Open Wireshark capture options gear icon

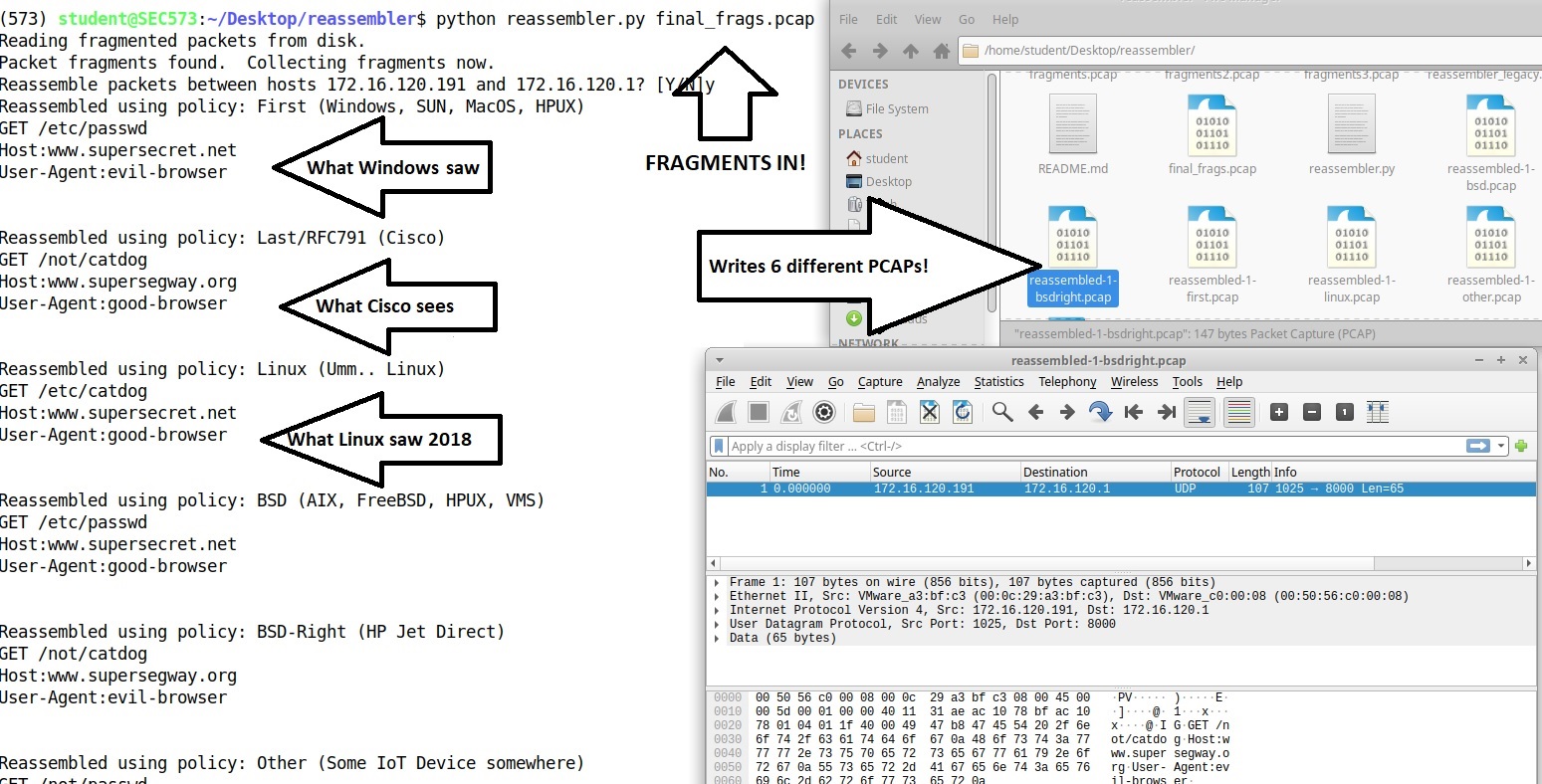click(x=823, y=412)
